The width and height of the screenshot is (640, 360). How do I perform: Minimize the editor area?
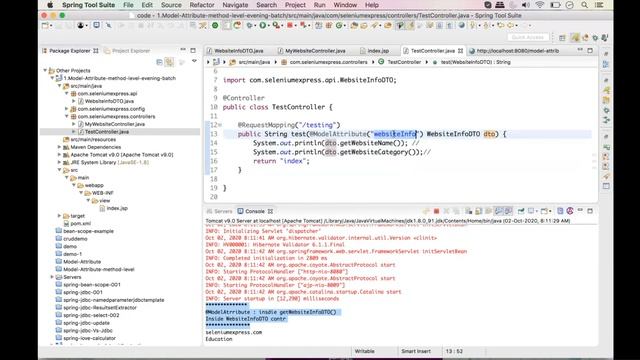click(x=580, y=50)
